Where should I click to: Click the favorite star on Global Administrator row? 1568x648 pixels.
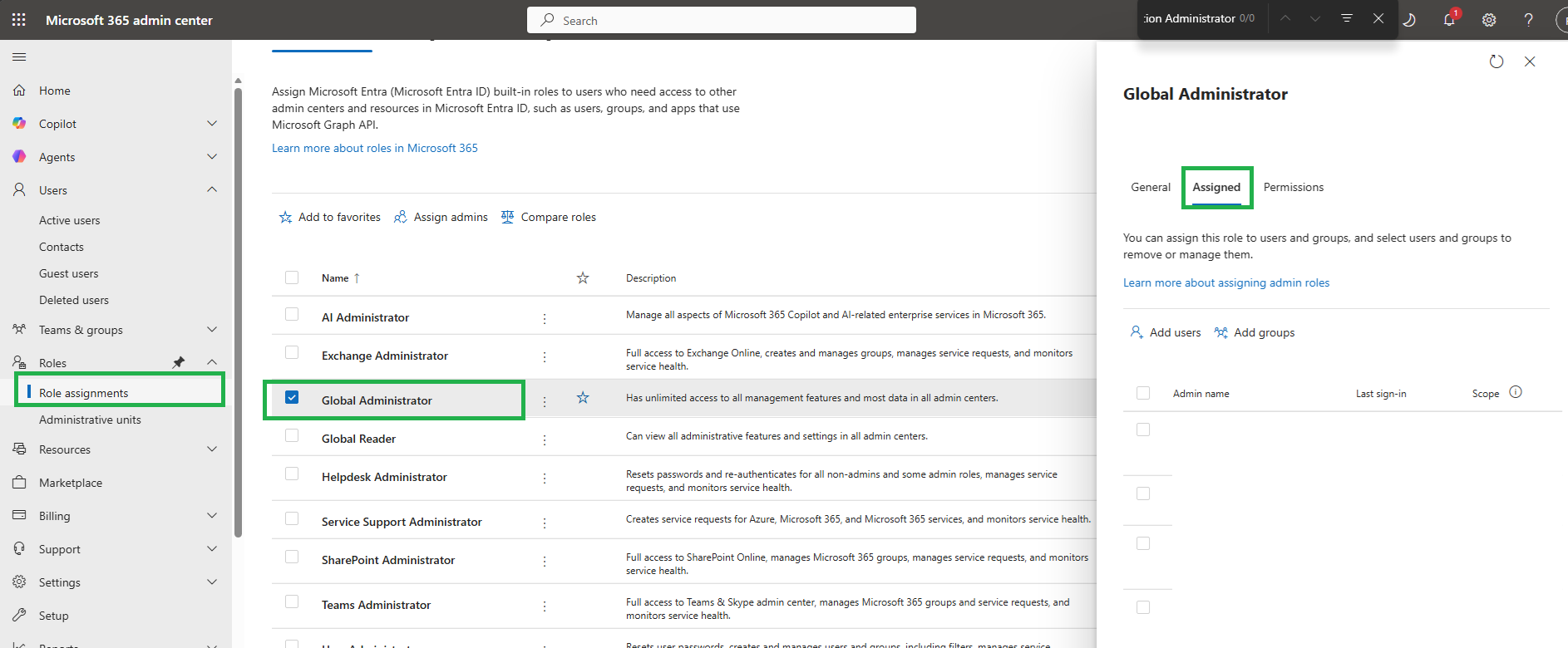[583, 398]
